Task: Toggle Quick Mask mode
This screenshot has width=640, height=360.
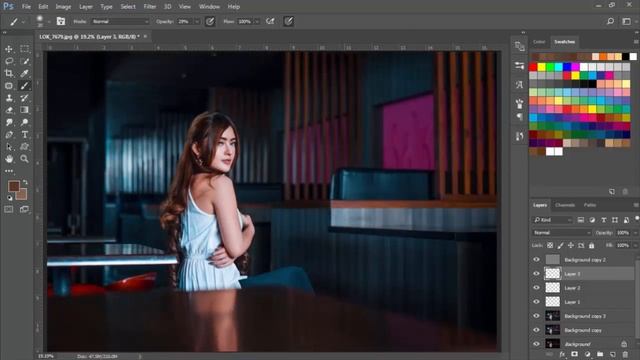Action: [9, 209]
